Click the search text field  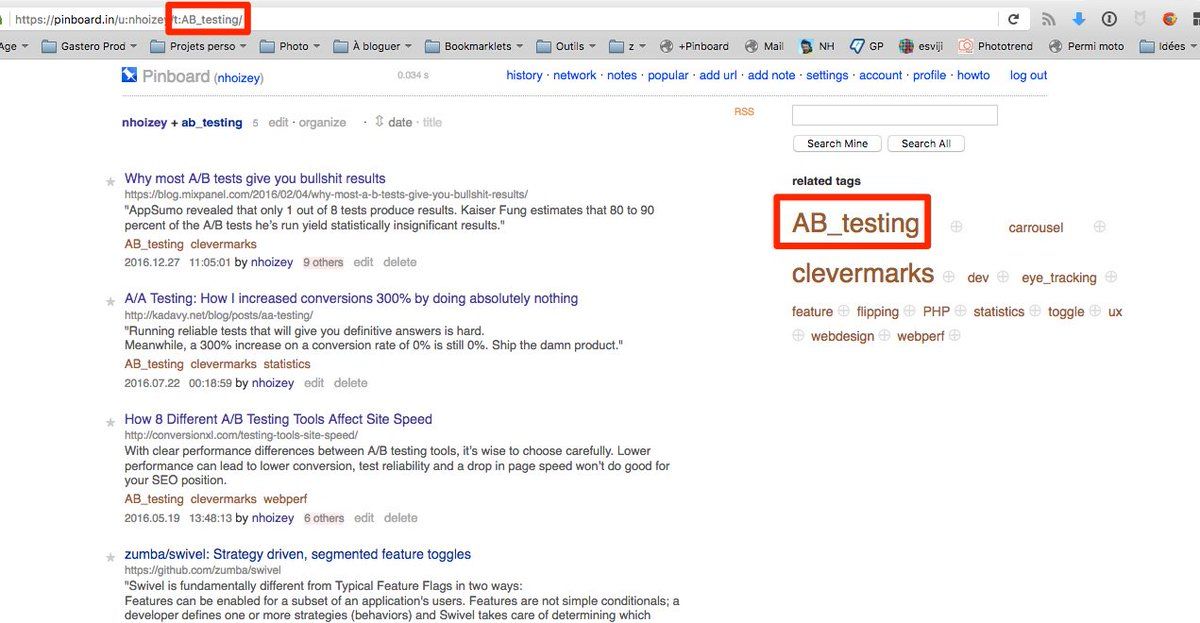point(894,115)
